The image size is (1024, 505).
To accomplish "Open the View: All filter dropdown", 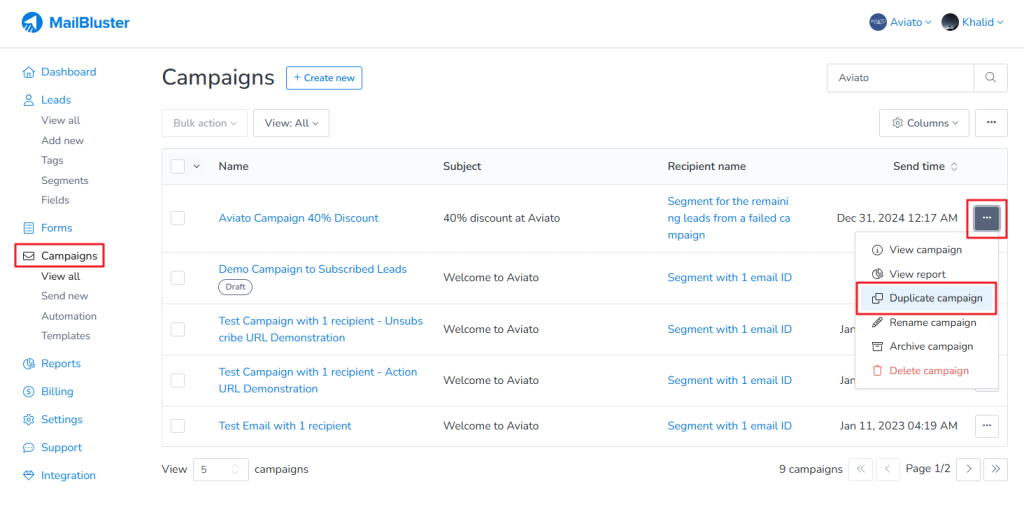I will click(291, 123).
